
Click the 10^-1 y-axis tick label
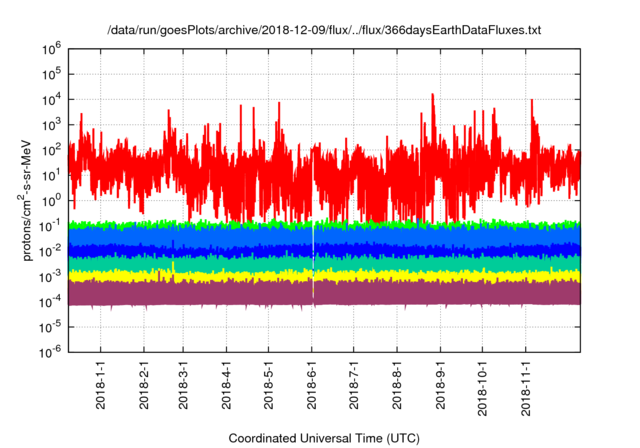pos(50,226)
